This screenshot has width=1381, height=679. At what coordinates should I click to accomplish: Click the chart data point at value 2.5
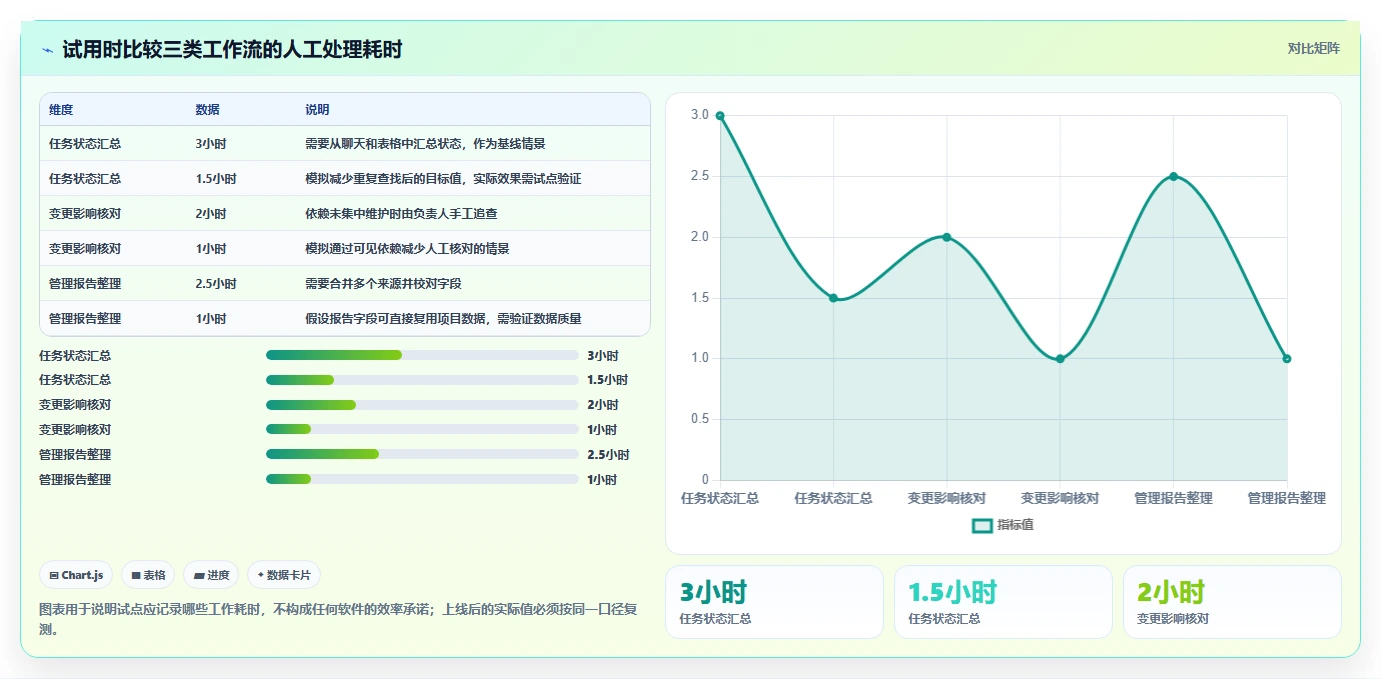(x=1173, y=176)
